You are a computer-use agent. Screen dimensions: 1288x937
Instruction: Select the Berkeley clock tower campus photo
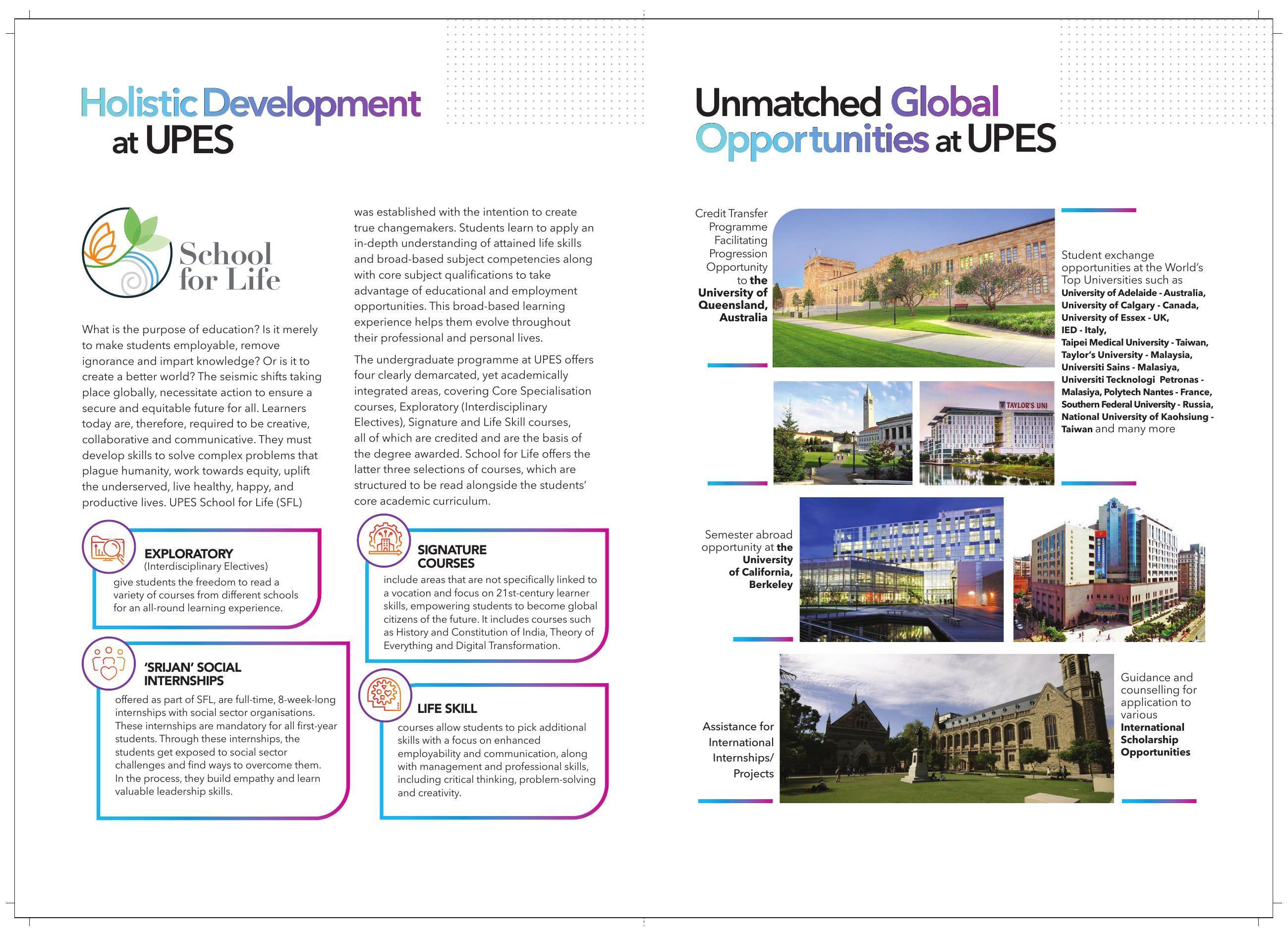click(x=843, y=432)
